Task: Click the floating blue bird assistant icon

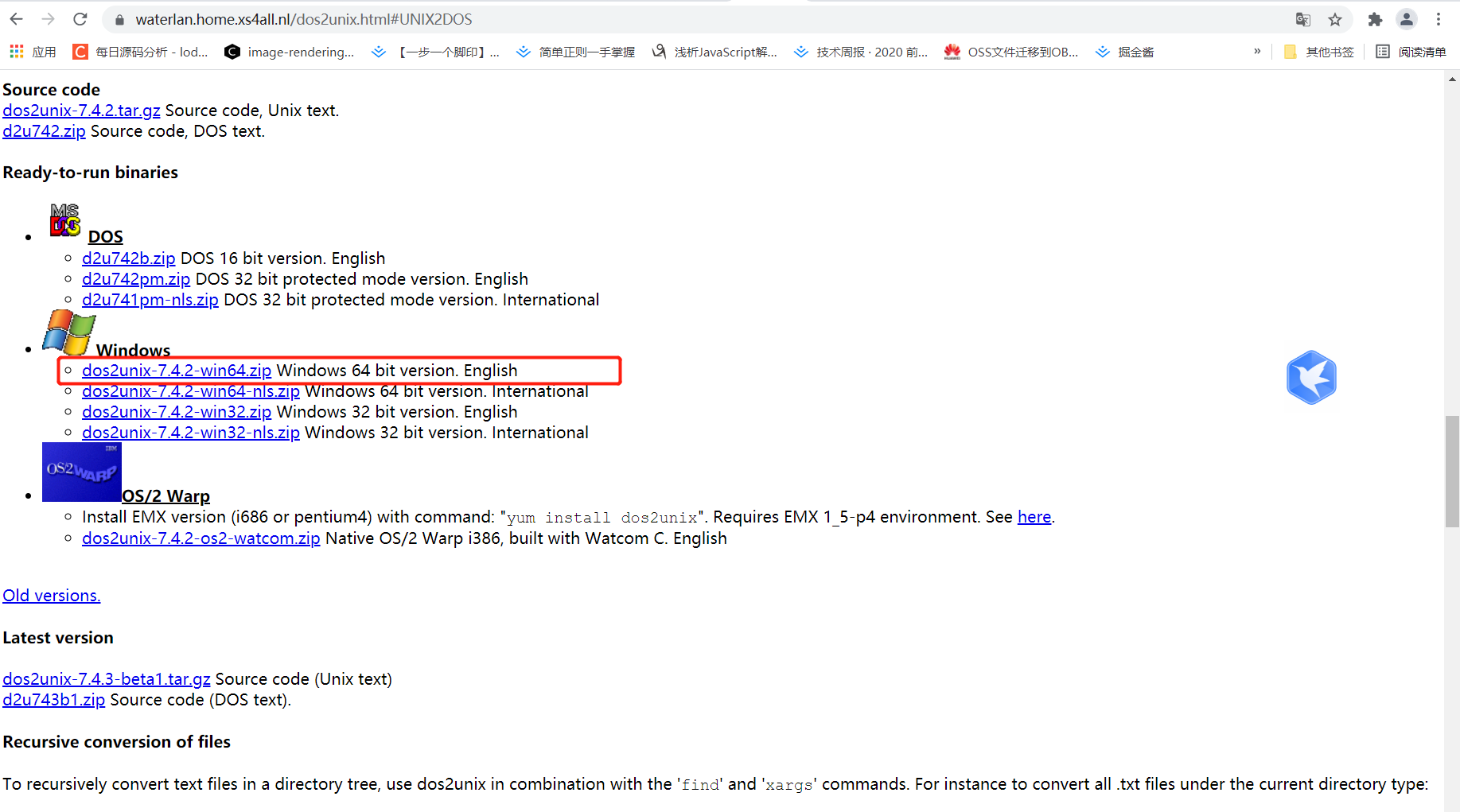Action: tap(1311, 377)
